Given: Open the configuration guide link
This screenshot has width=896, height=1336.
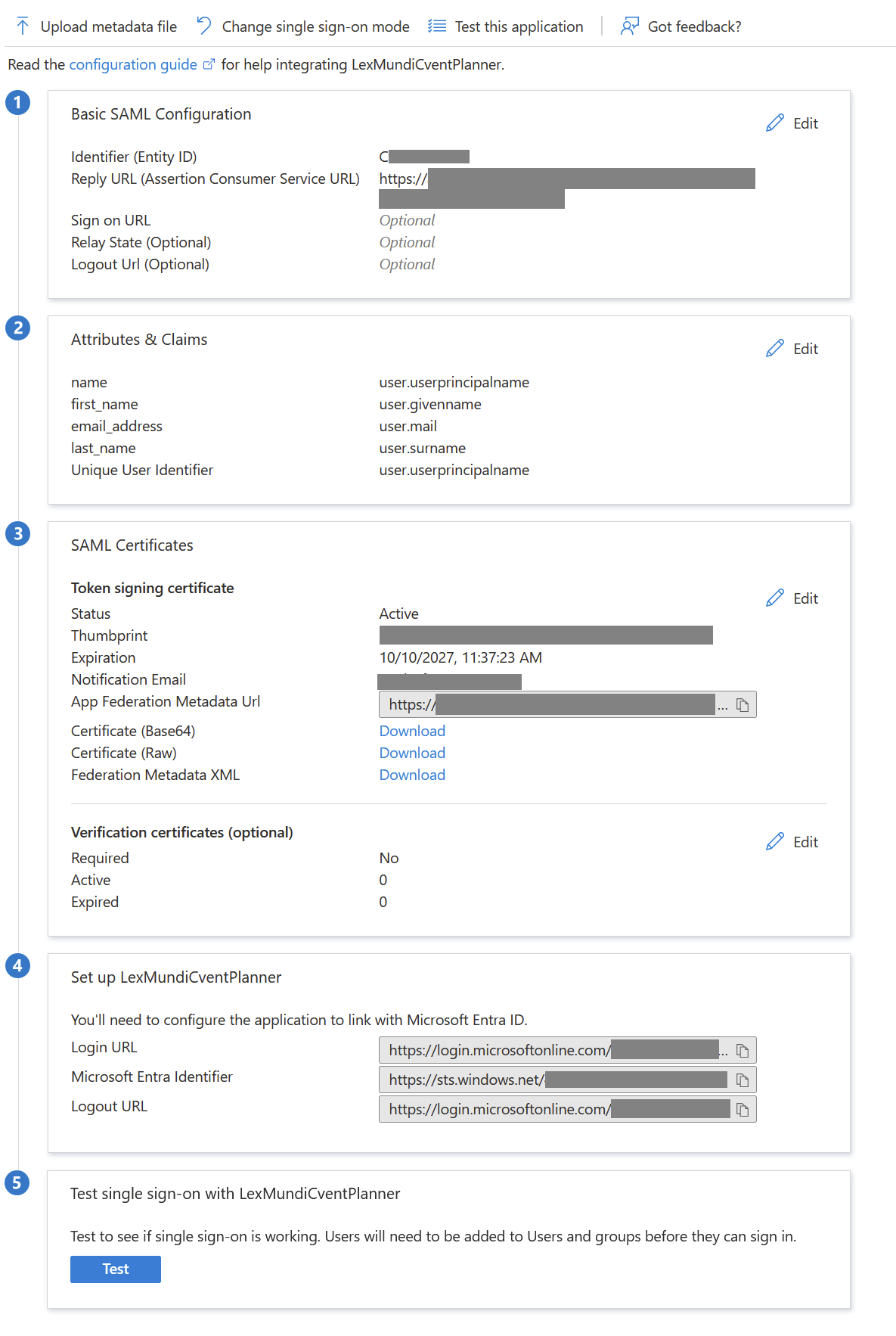Looking at the screenshot, I should (x=133, y=64).
